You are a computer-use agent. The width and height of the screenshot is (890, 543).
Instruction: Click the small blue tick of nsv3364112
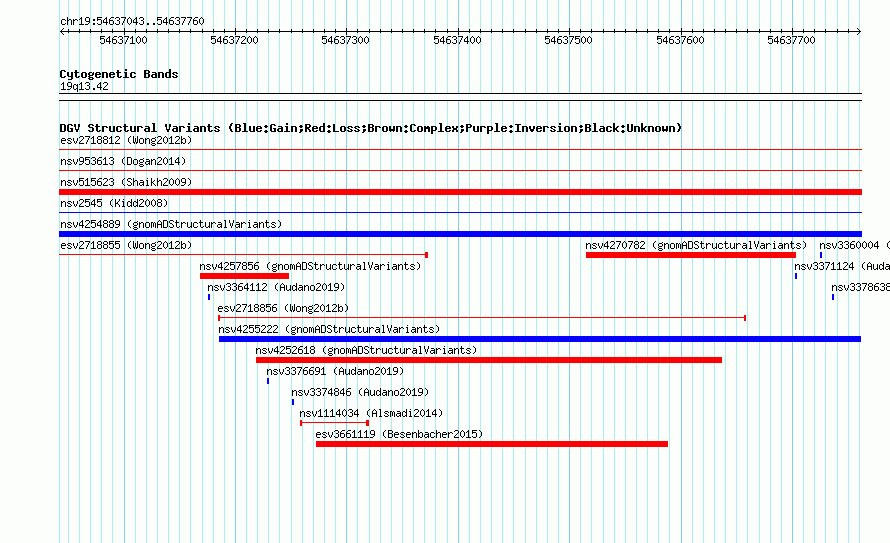pos(209,297)
